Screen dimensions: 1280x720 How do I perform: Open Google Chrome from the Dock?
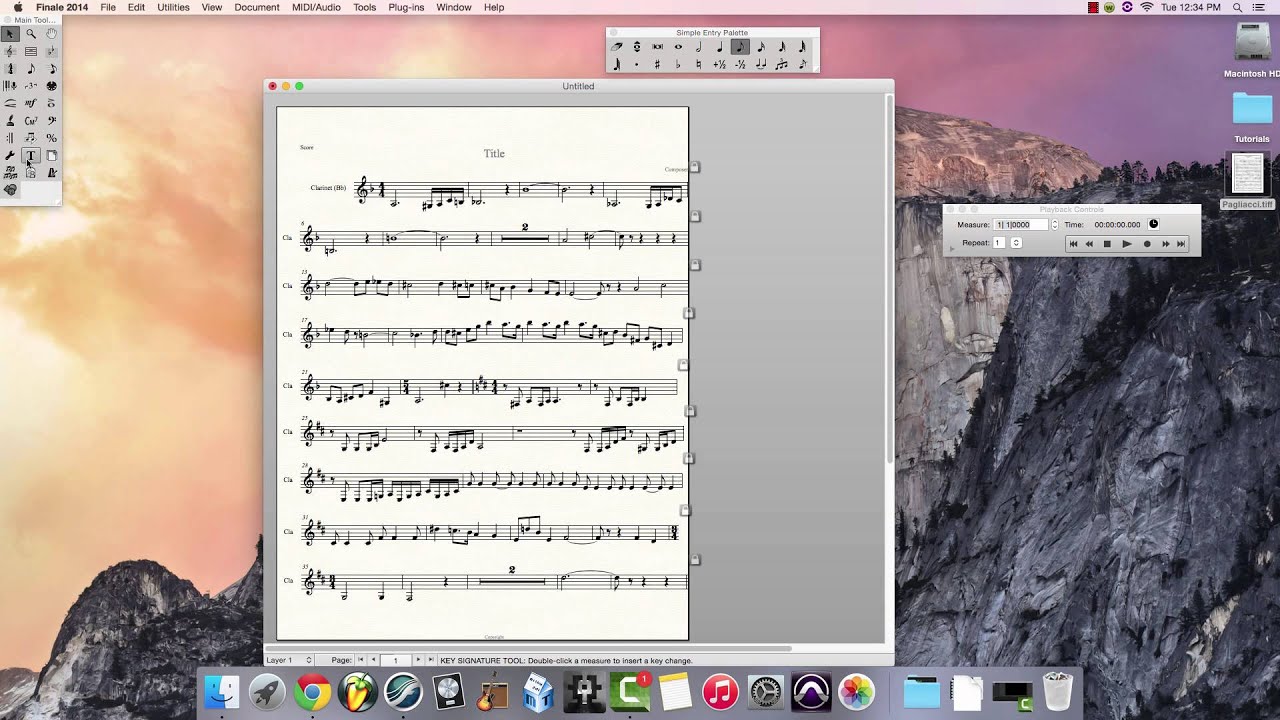(x=312, y=692)
